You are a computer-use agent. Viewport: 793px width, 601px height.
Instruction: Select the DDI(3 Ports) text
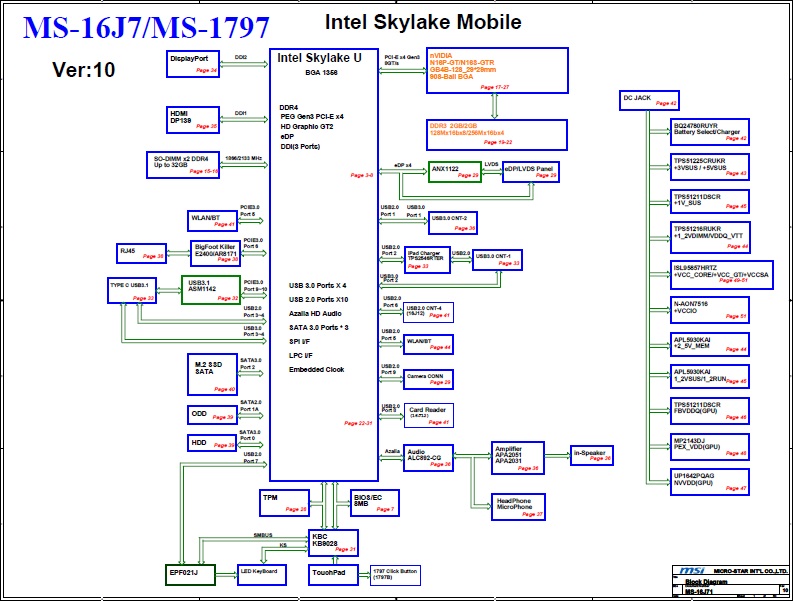pos(300,147)
